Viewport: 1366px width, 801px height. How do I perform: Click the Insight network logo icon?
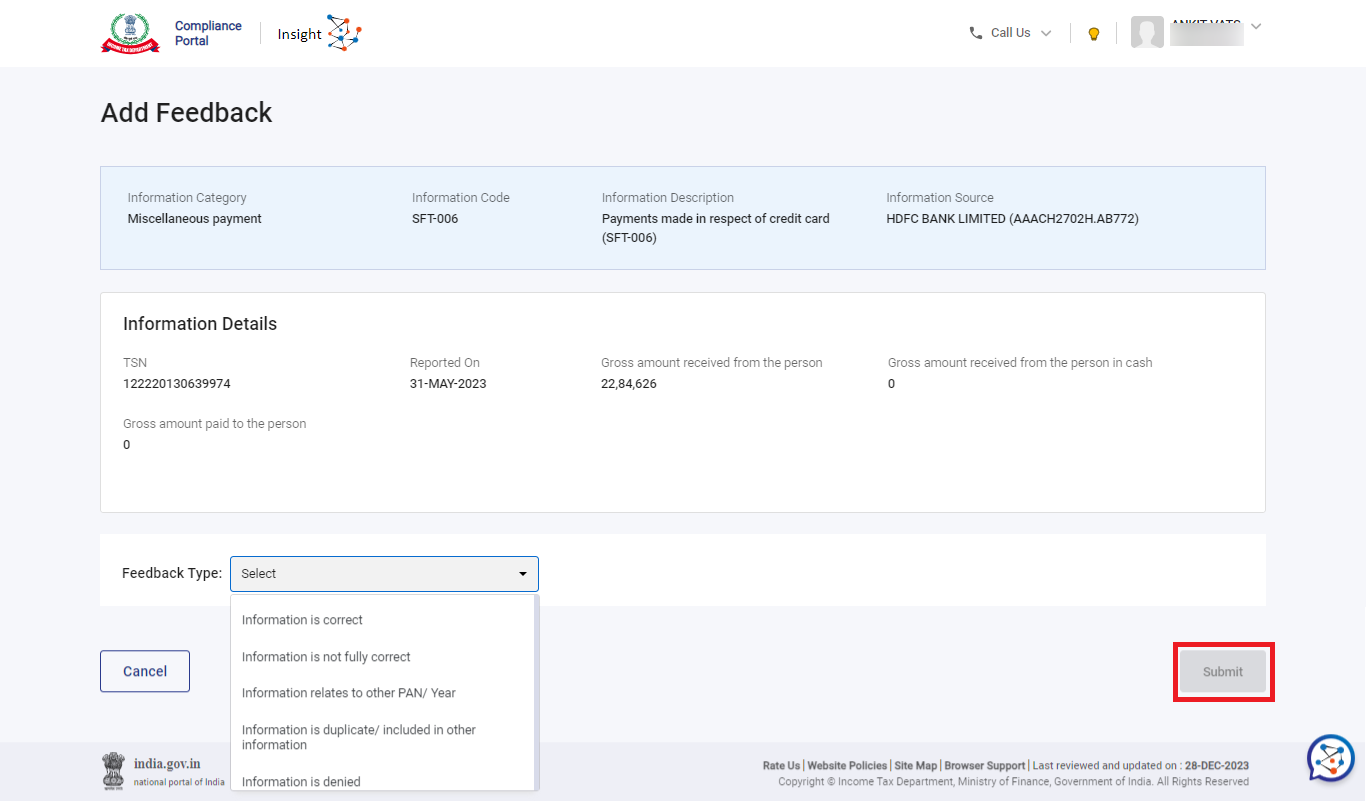pyautogui.click(x=344, y=33)
